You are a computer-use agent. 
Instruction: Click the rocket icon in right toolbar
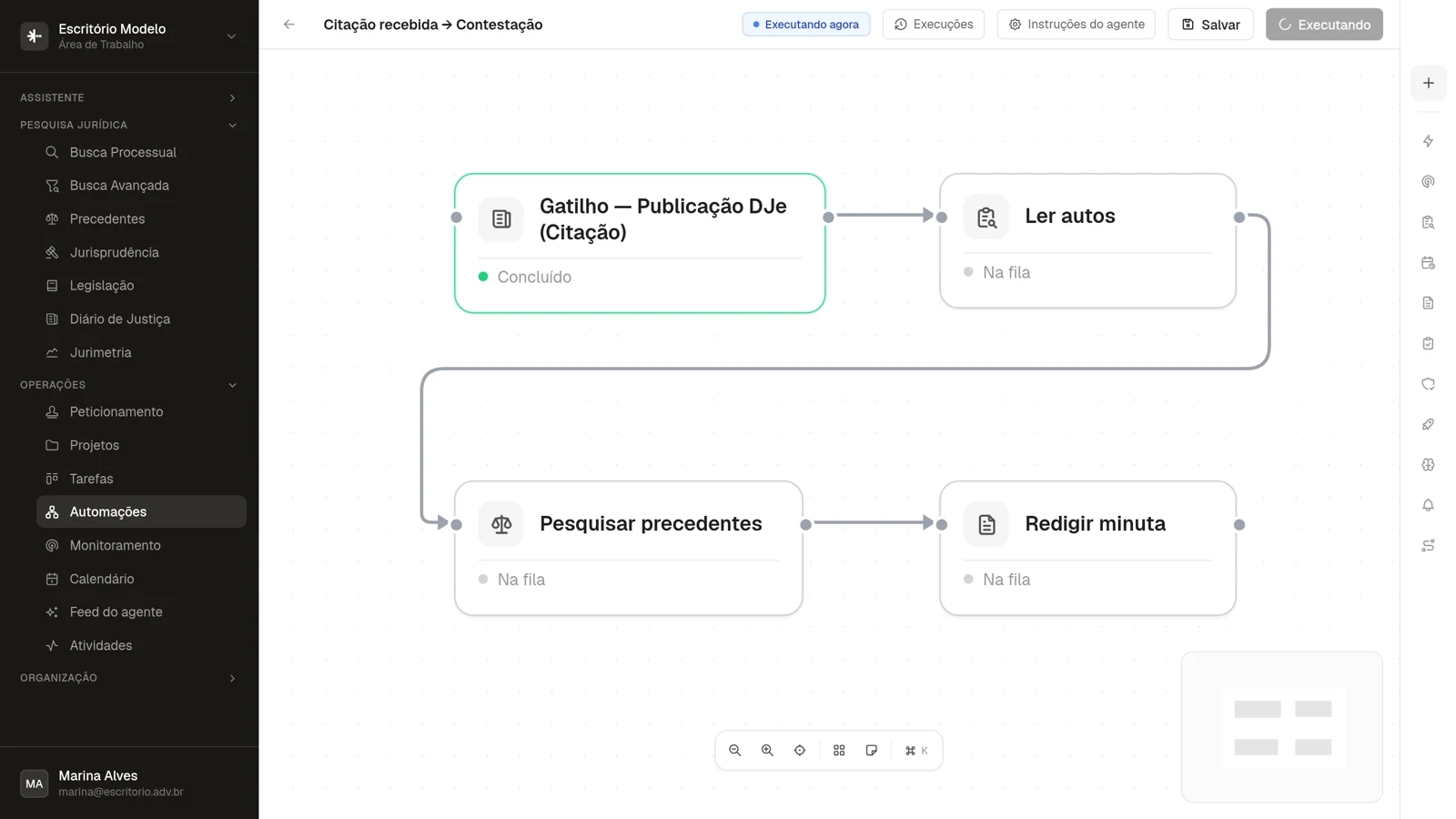point(1429,424)
